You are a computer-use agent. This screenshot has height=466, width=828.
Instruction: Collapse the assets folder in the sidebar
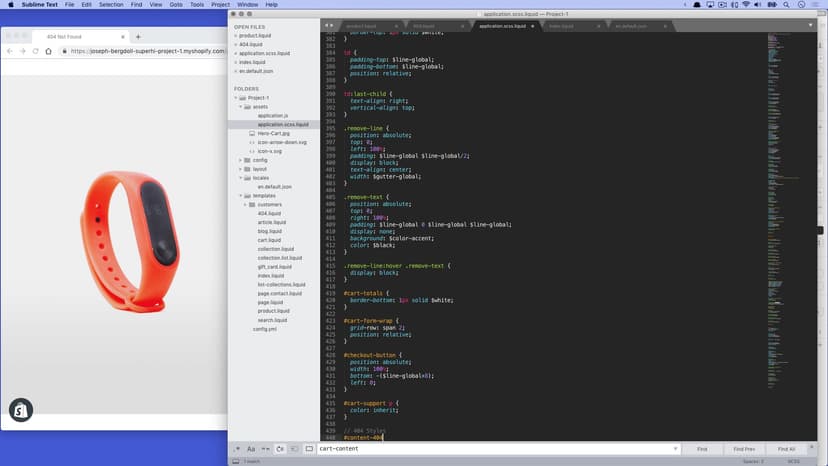240,107
